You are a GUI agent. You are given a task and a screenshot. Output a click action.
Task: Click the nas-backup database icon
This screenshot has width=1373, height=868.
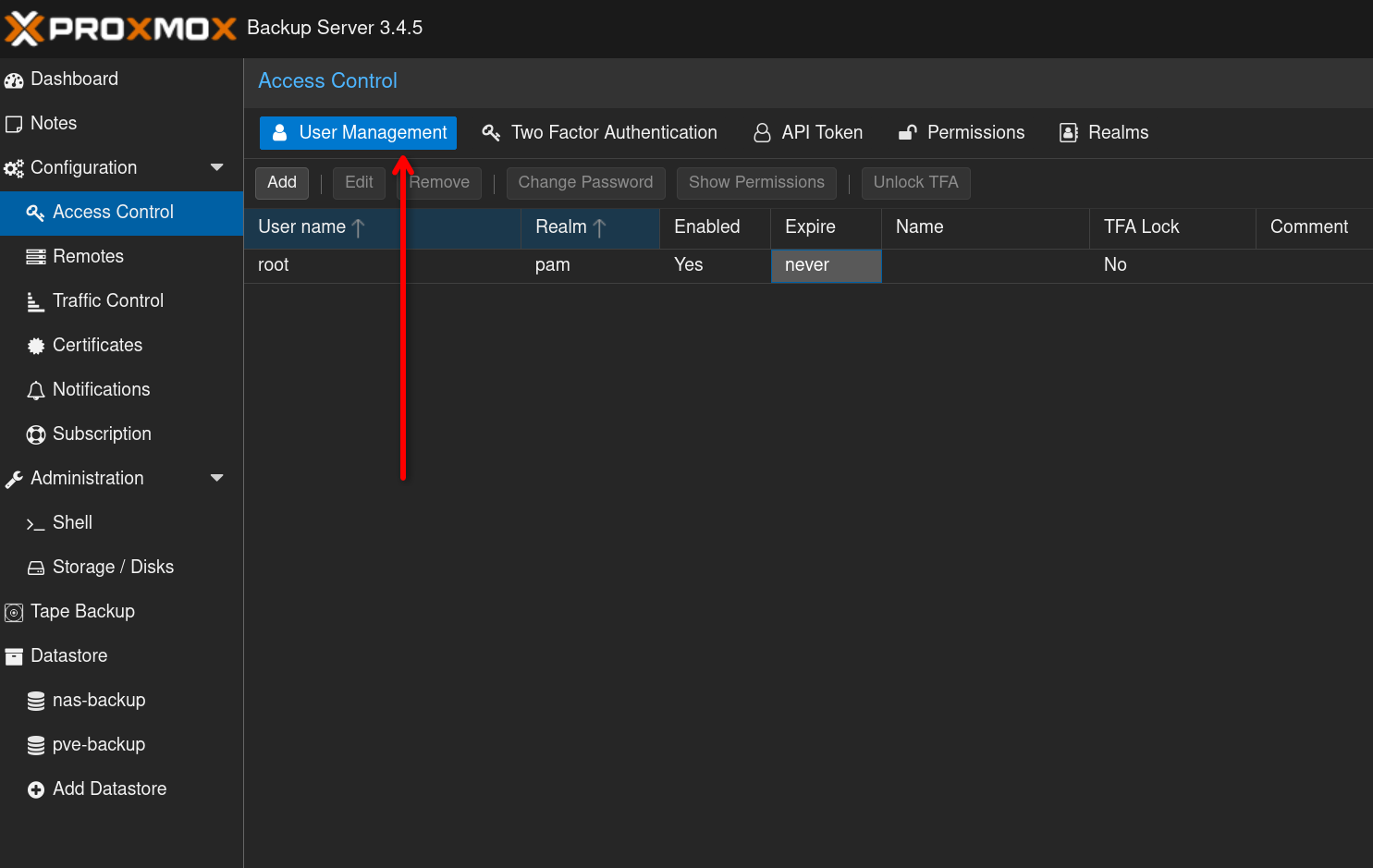(x=36, y=701)
